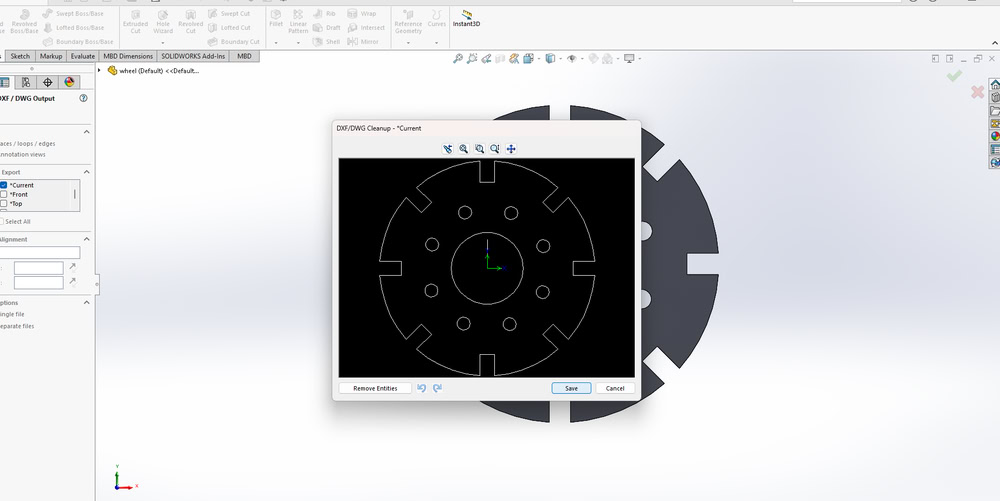Switch to the Markup tab
The image size is (1000, 501).
[51, 56]
